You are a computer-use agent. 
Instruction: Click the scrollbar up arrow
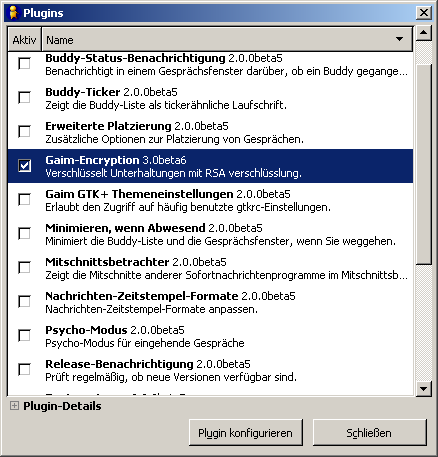tap(424, 33)
